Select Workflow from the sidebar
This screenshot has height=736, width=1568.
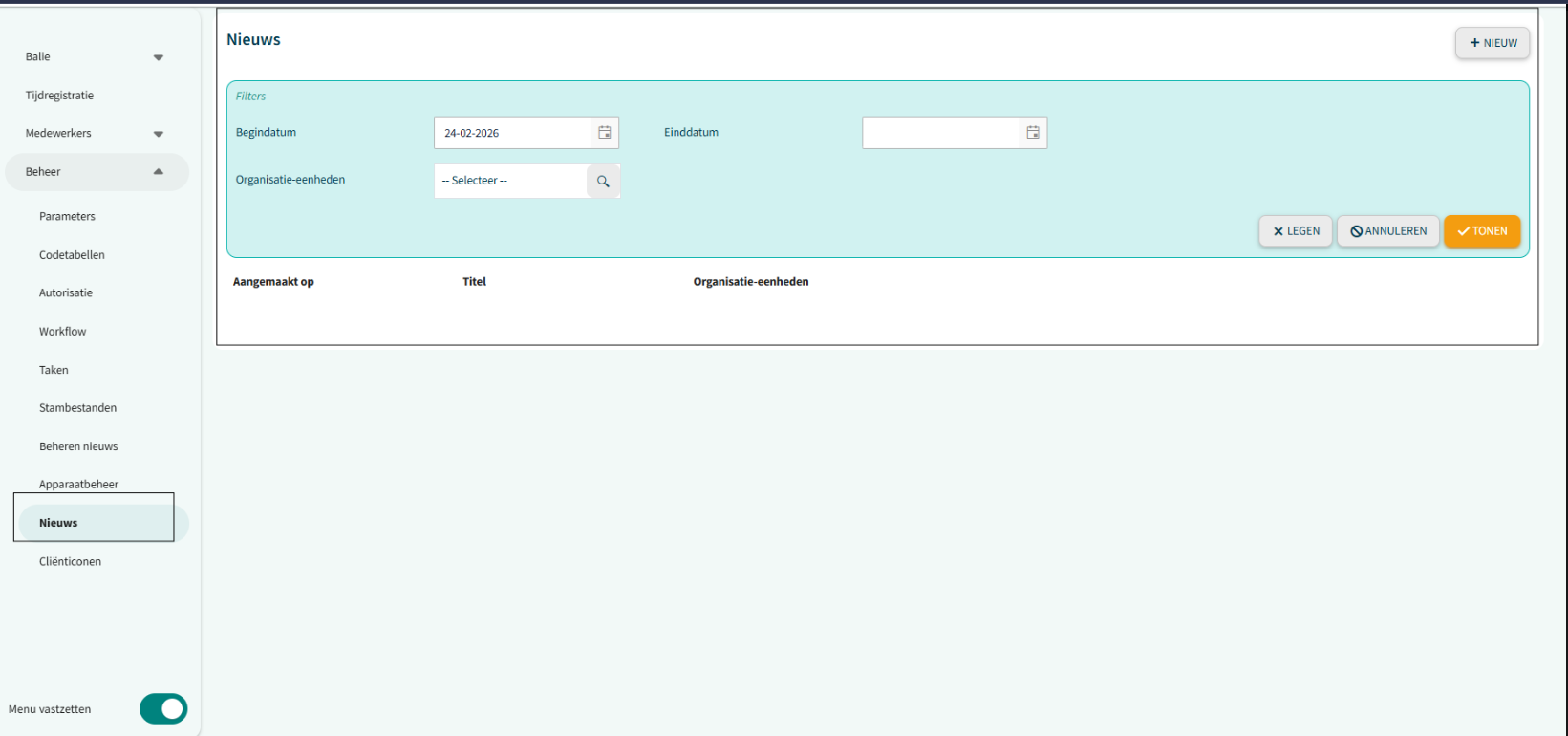tap(63, 332)
